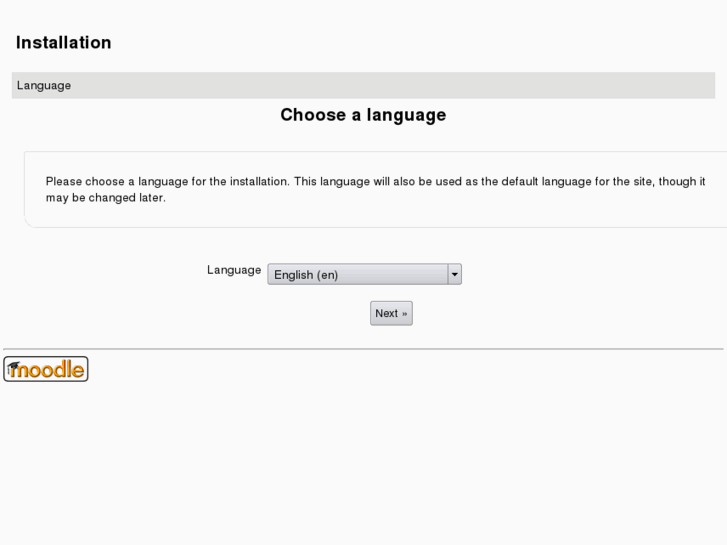This screenshot has height=545, width=727.
Task: Click the double-chevron symbol on the Next button
Action: [x=404, y=314]
